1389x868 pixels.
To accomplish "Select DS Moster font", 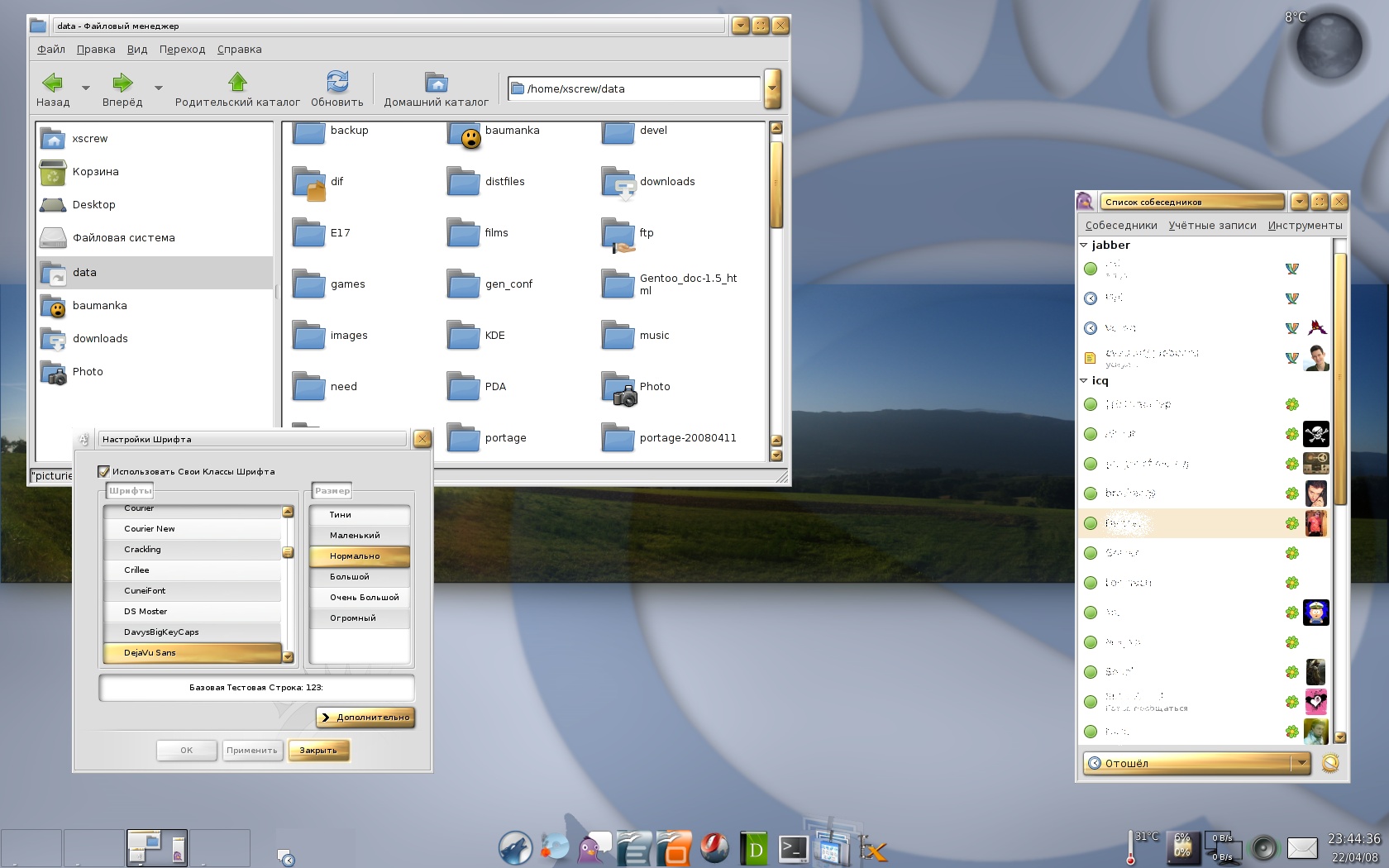I will pos(193,612).
